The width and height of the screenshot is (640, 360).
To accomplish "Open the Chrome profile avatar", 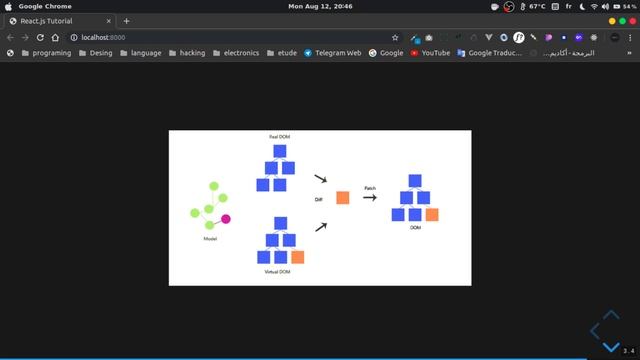I will coord(615,38).
